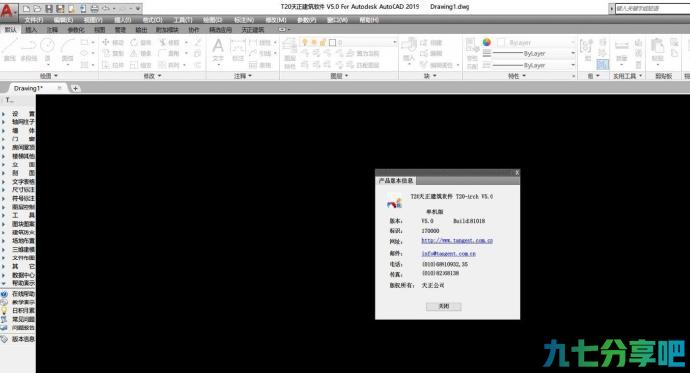
Task: Switch to the 天正建筑 ribbon tab
Action: 253,29
